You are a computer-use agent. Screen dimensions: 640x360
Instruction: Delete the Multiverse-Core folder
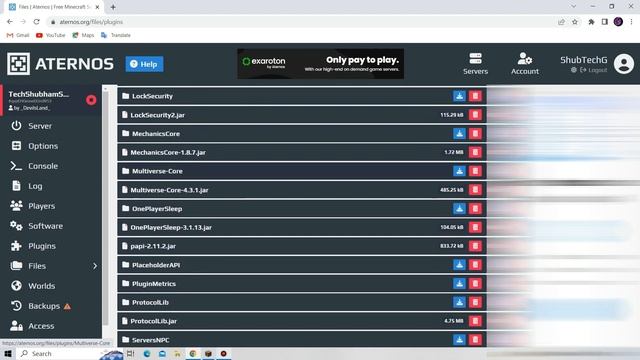(475, 171)
